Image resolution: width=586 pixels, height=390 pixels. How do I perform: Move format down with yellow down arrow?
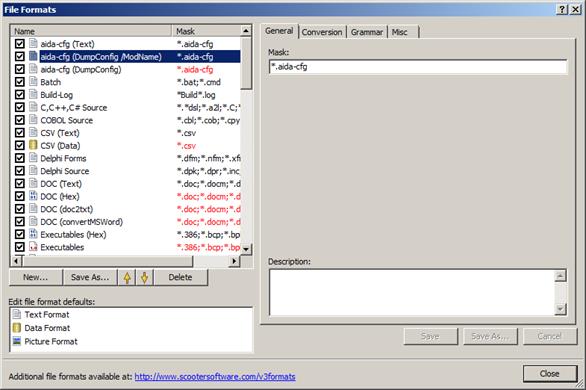[x=145, y=278]
